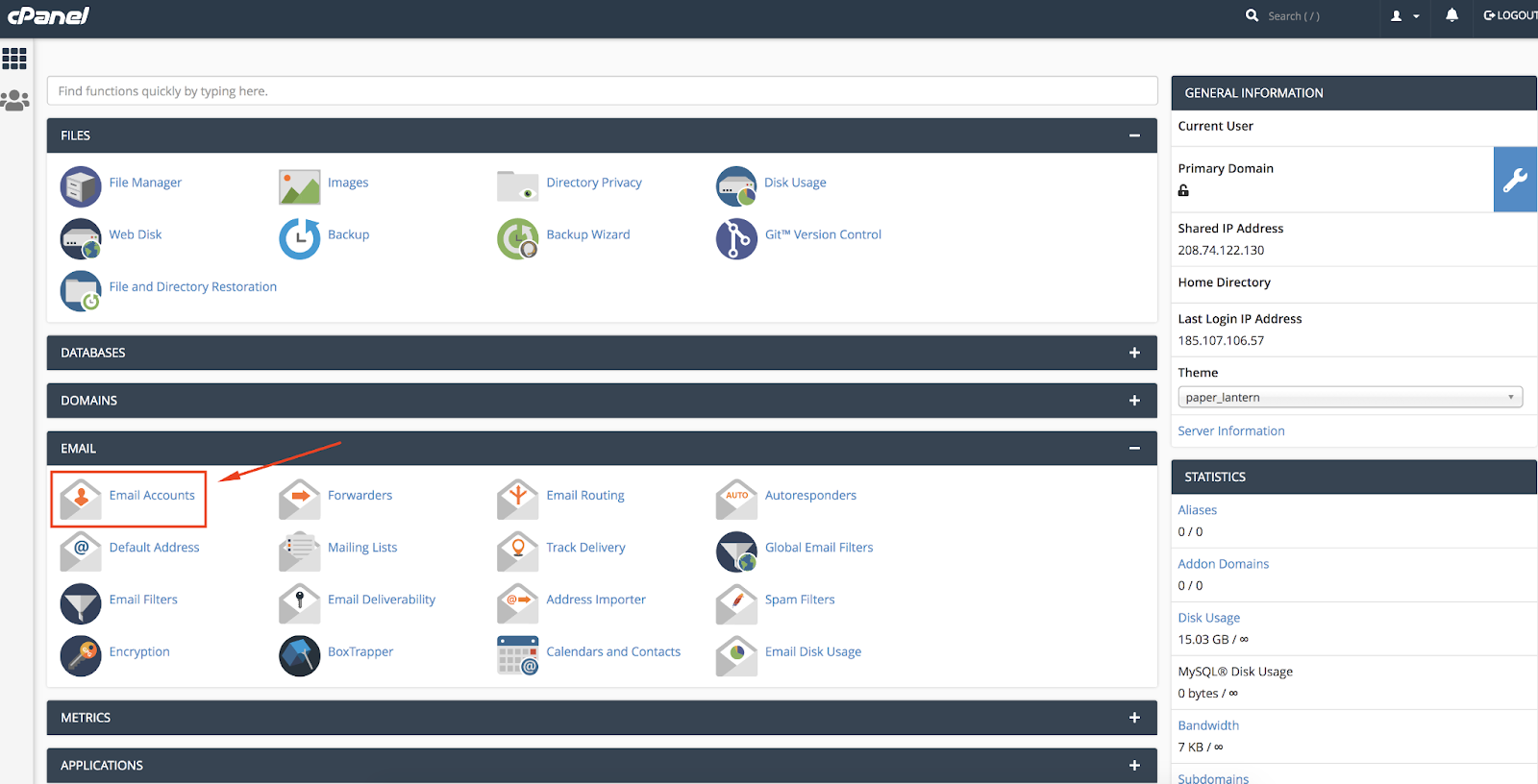Open the grid home icon in sidebar

pyautogui.click(x=14, y=59)
